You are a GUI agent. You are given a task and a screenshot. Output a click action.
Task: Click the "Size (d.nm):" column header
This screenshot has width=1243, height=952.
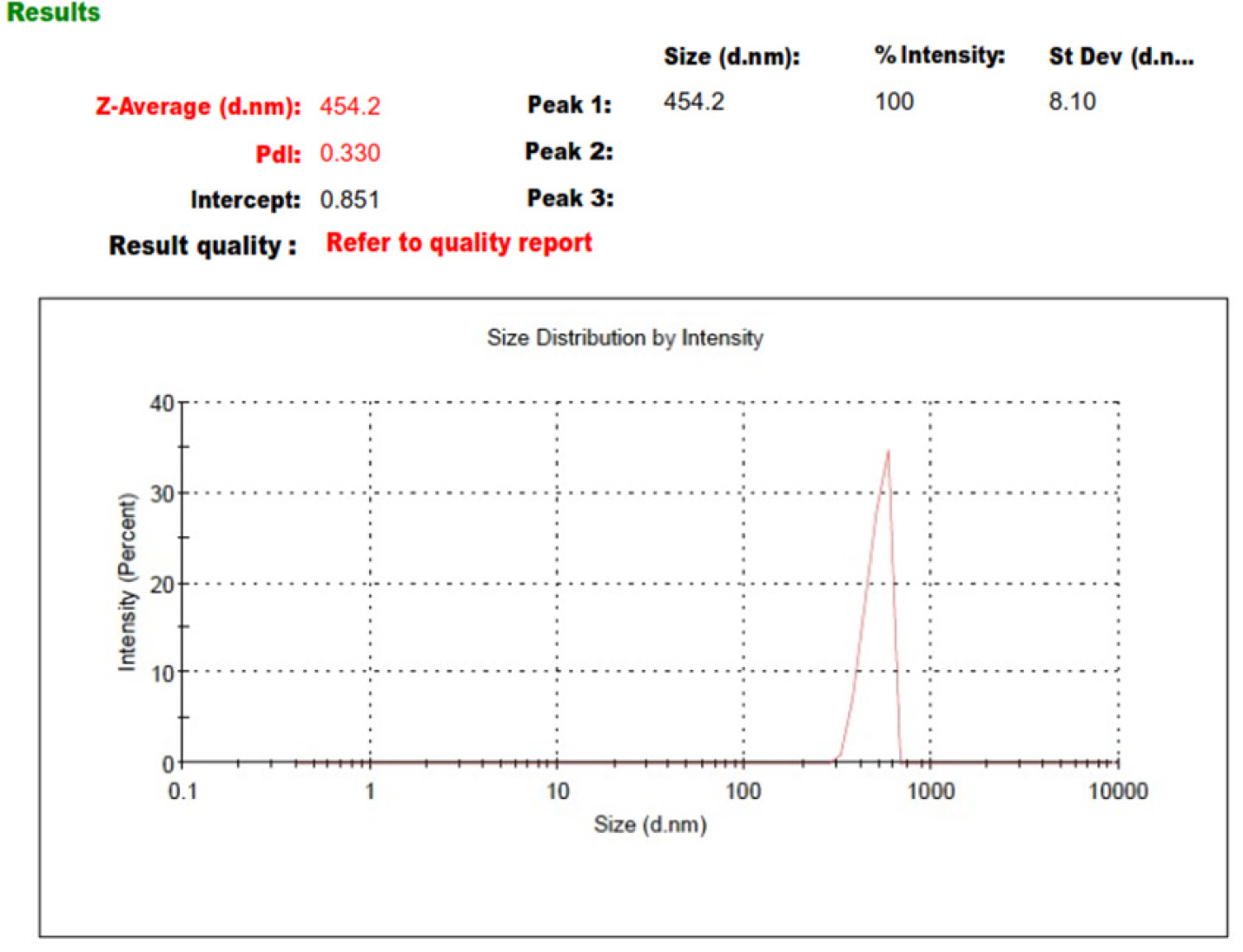(x=732, y=56)
